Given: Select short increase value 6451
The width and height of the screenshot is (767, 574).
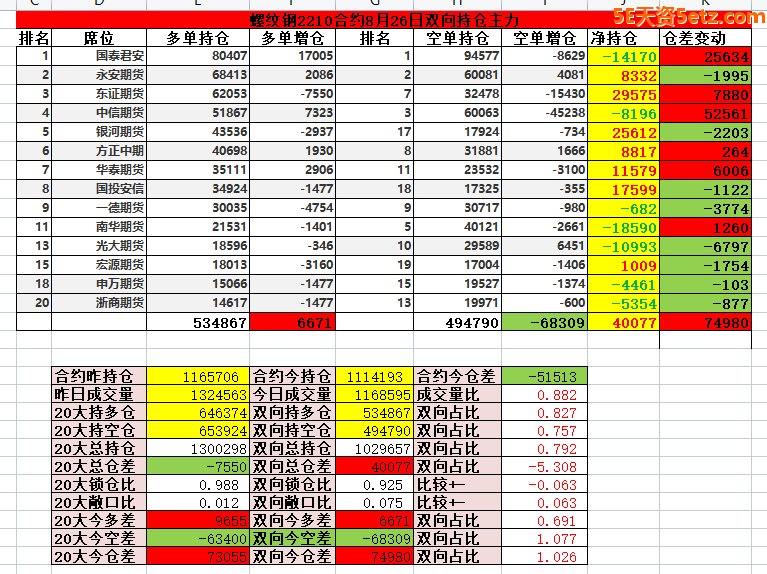Looking at the screenshot, I should [544, 246].
